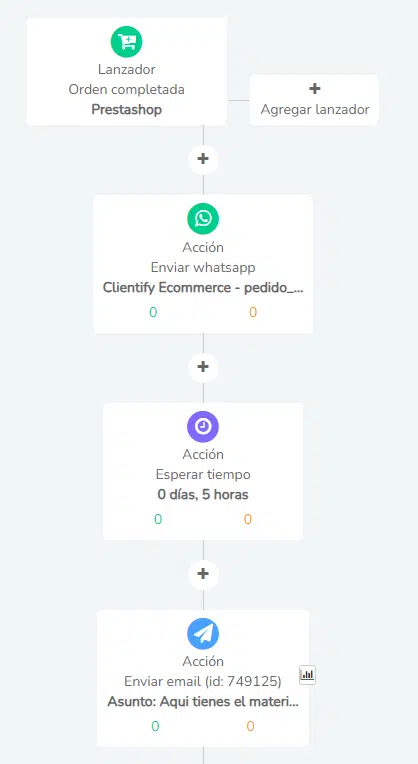The image size is (418, 764).
Task: Open the Orden completada Prestashop trigger card
Action: click(127, 72)
